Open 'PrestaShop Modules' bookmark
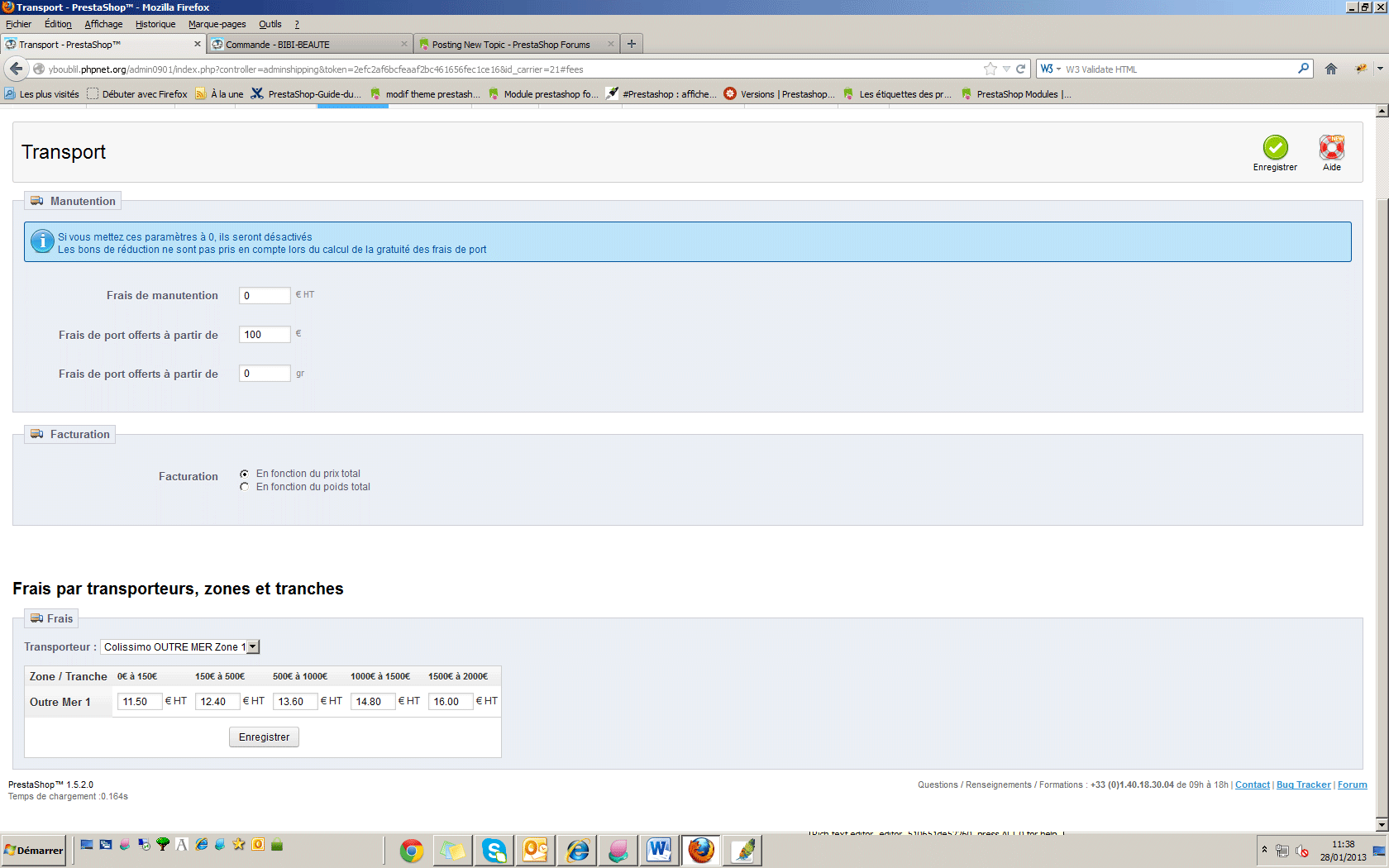Image resolution: width=1389 pixels, height=868 pixels. coord(1016,94)
